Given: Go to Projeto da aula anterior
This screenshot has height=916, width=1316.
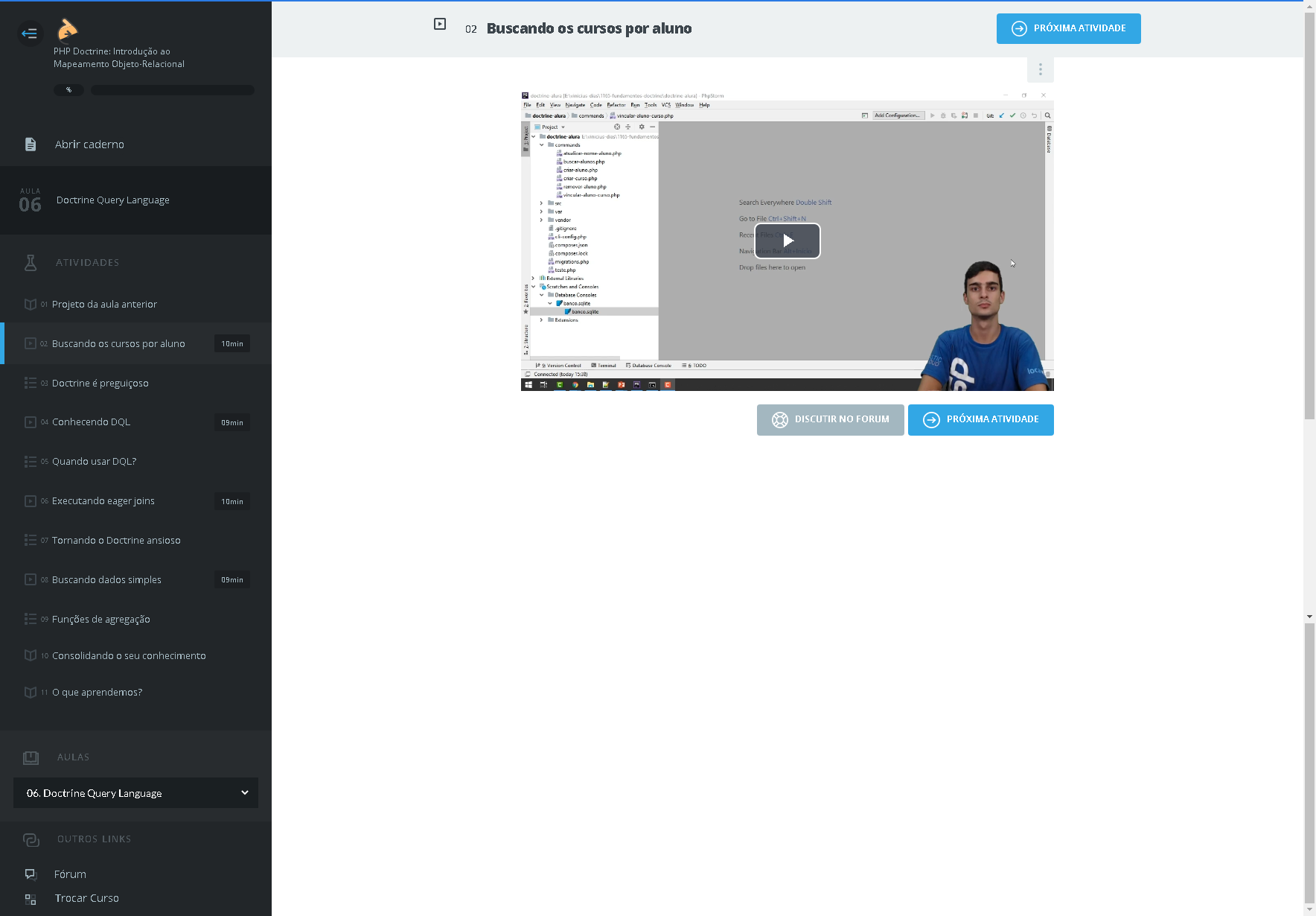Looking at the screenshot, I should click(x=104, y=305).
